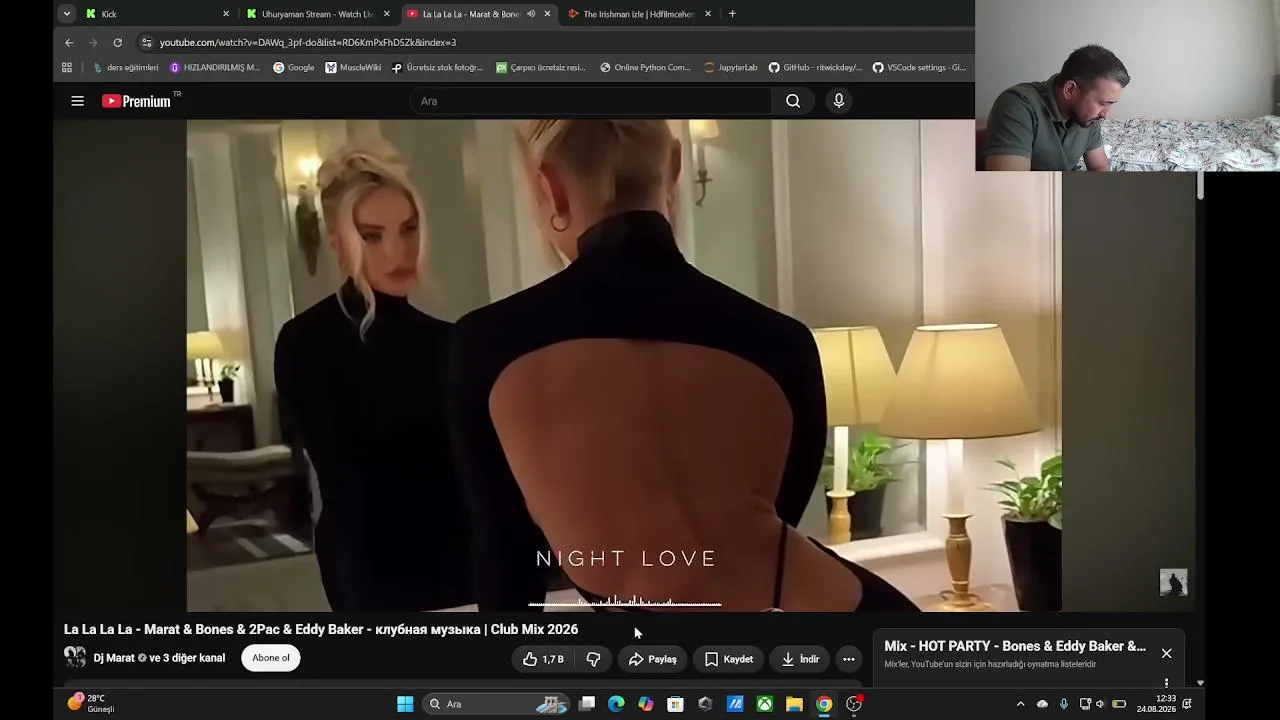The height and width of the screenshot is (720, 1280).
Task: Open Copilot from the taskbar
Action: pos(646,704)
